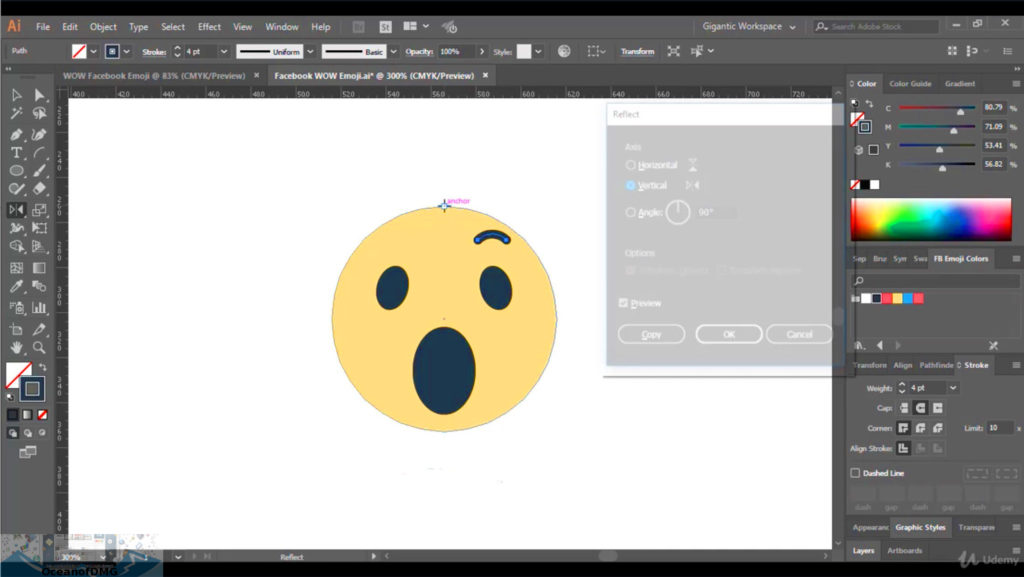
Task: Open Basic brush definition dropdown
Action: (393, 52)
